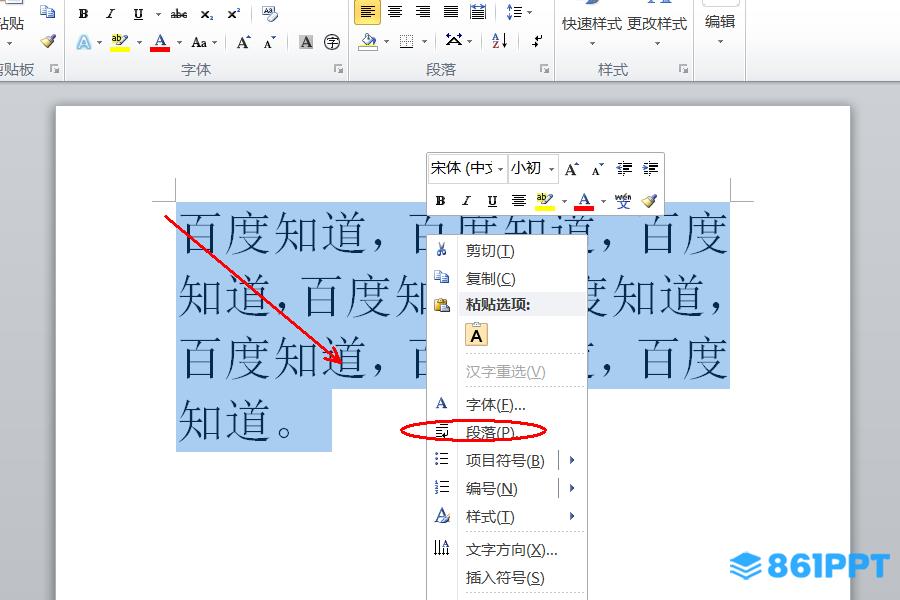Click the Phonetic Guide icon on the mini toolbar
900x600 pixels.
click(623, 200)
